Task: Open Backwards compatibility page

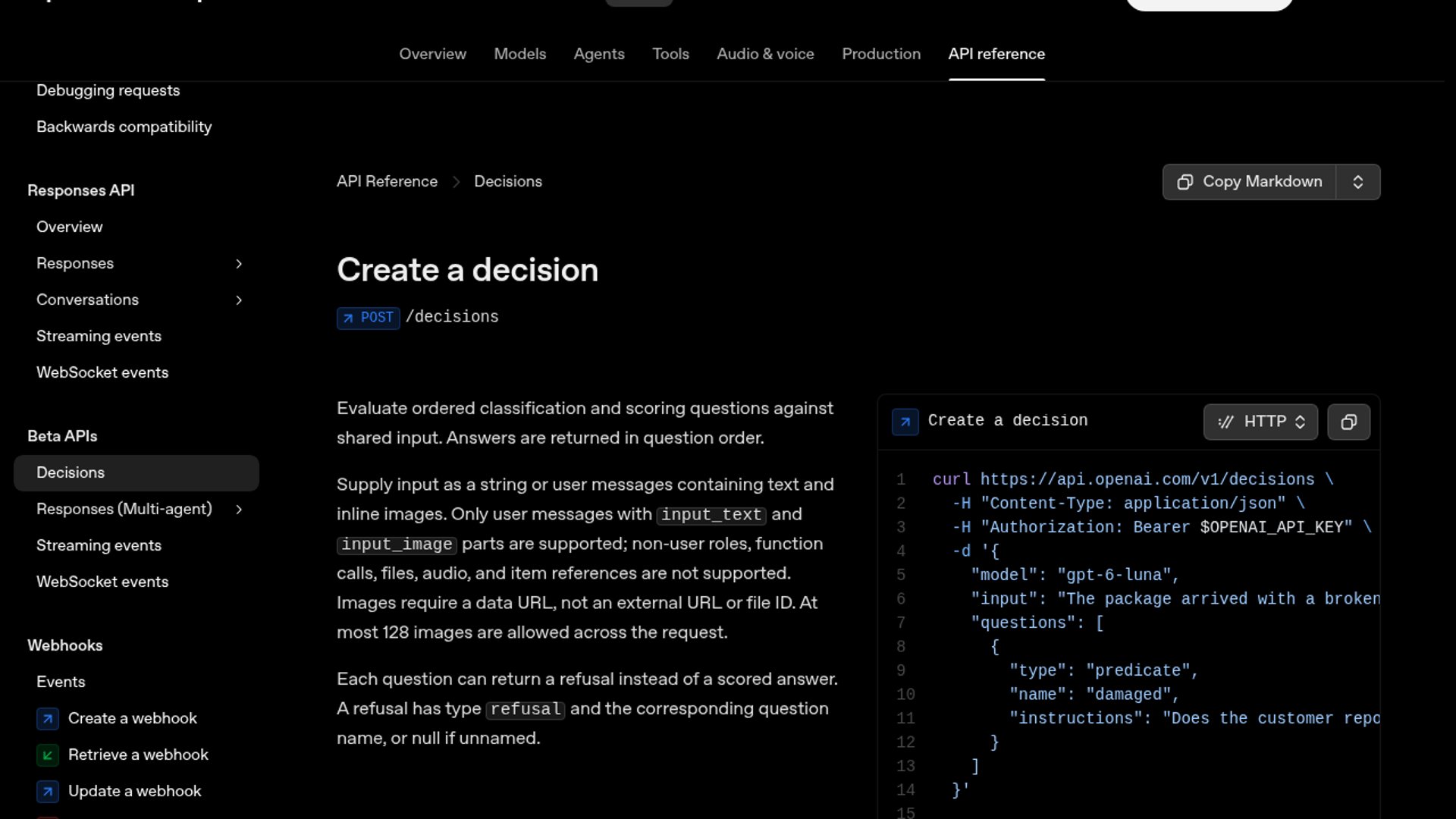Action: [124, 127]
